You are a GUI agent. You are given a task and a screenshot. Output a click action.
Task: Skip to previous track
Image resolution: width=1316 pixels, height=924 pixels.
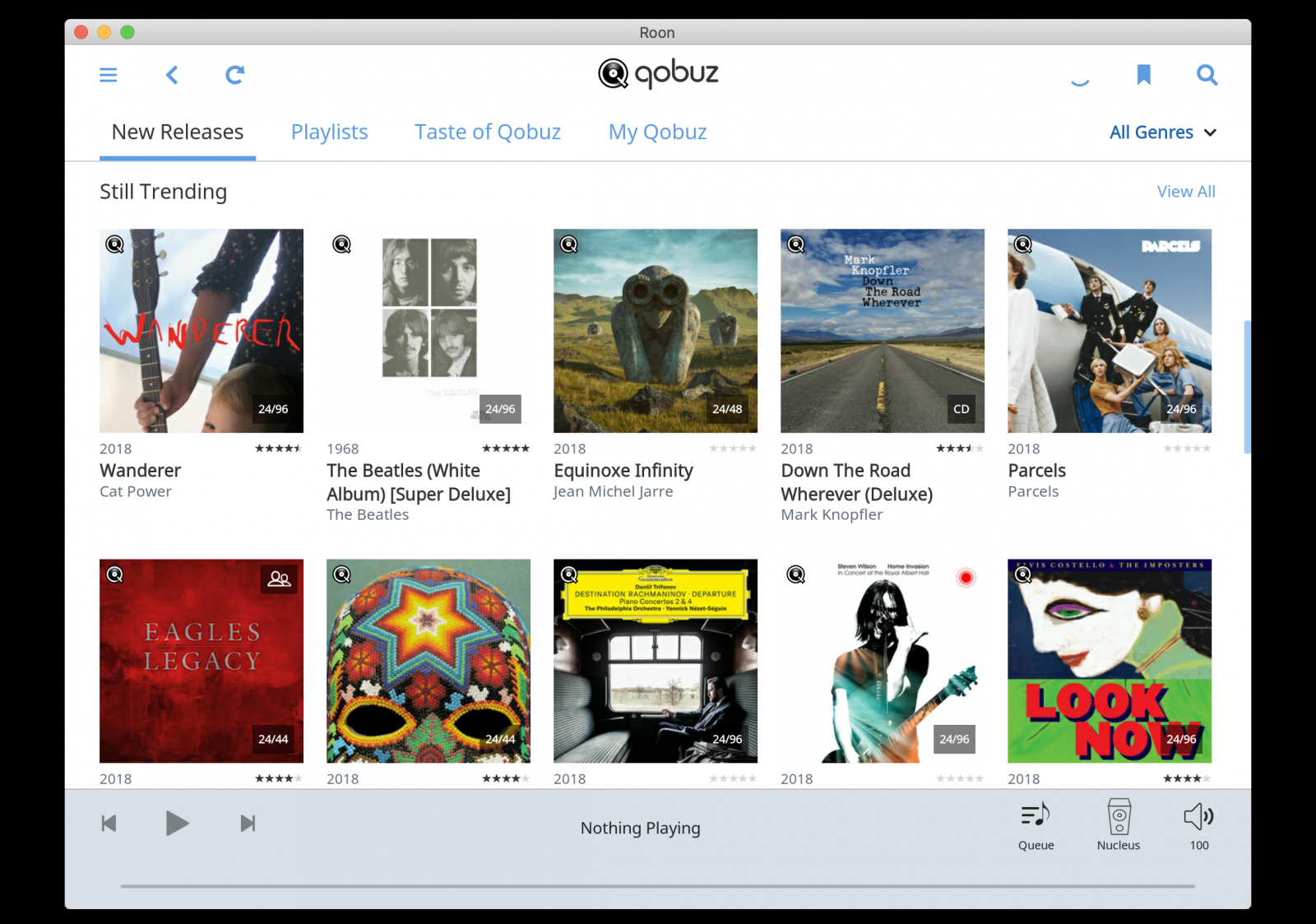pos(109,823)
